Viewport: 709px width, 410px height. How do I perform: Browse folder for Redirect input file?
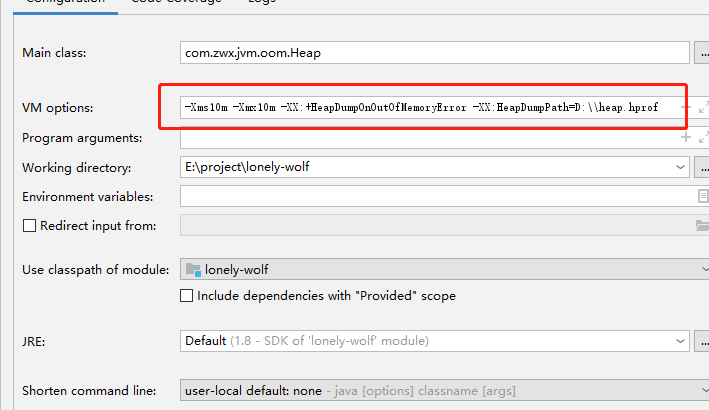coord(702,225)
